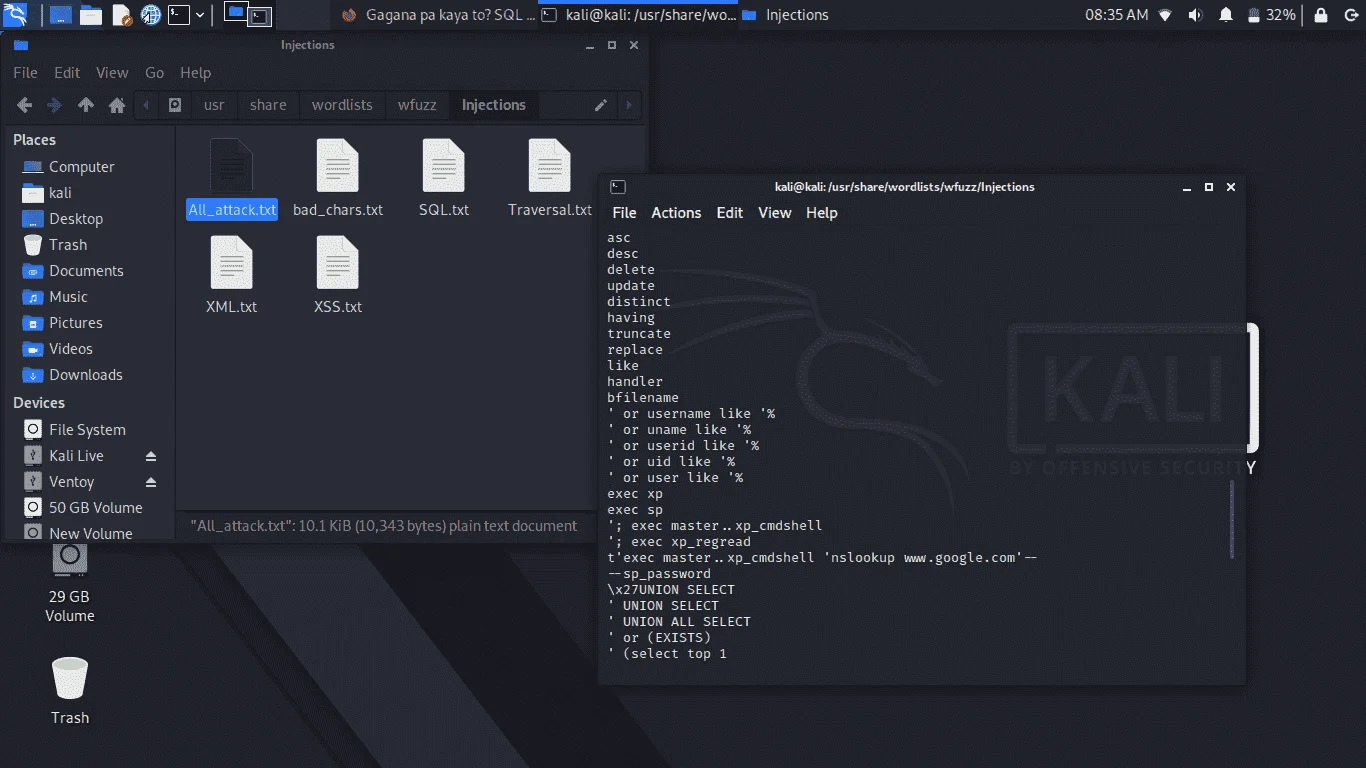The height and width of the screenshot is (768, 1366).
Task: Select the Trash desktop icon
Action: coord(70,690)
